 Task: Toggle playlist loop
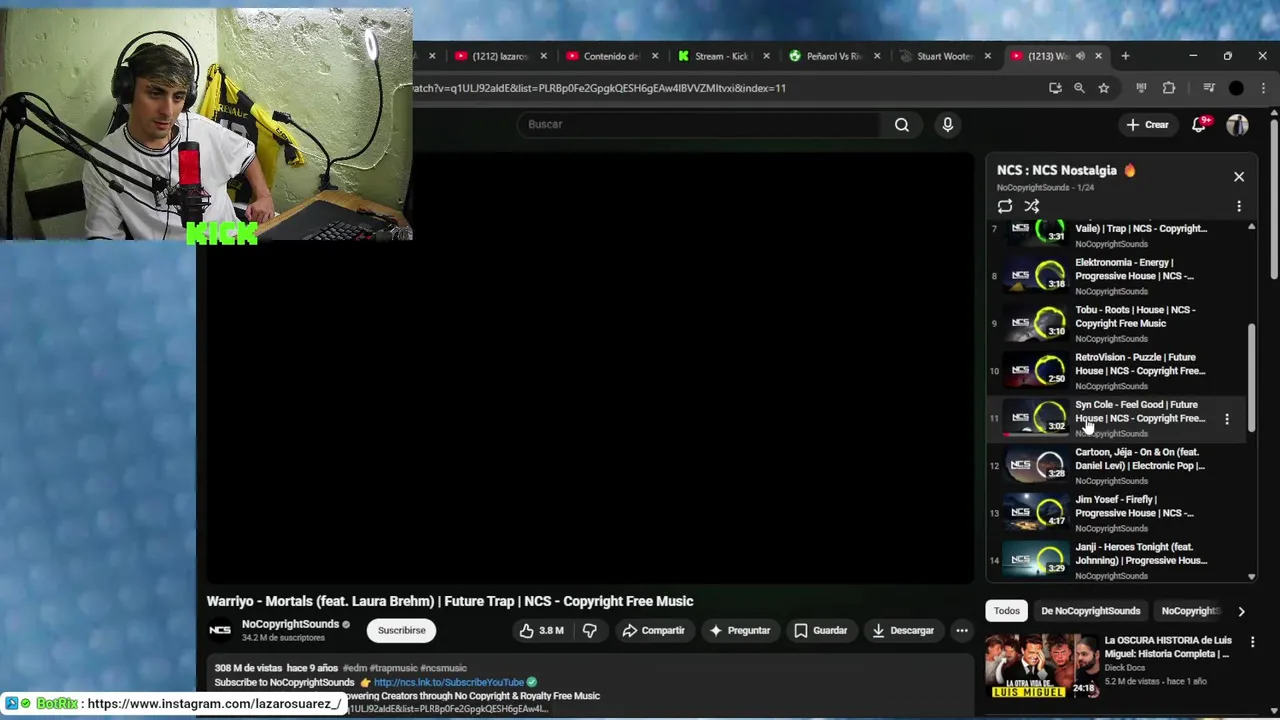[1004, 206]
